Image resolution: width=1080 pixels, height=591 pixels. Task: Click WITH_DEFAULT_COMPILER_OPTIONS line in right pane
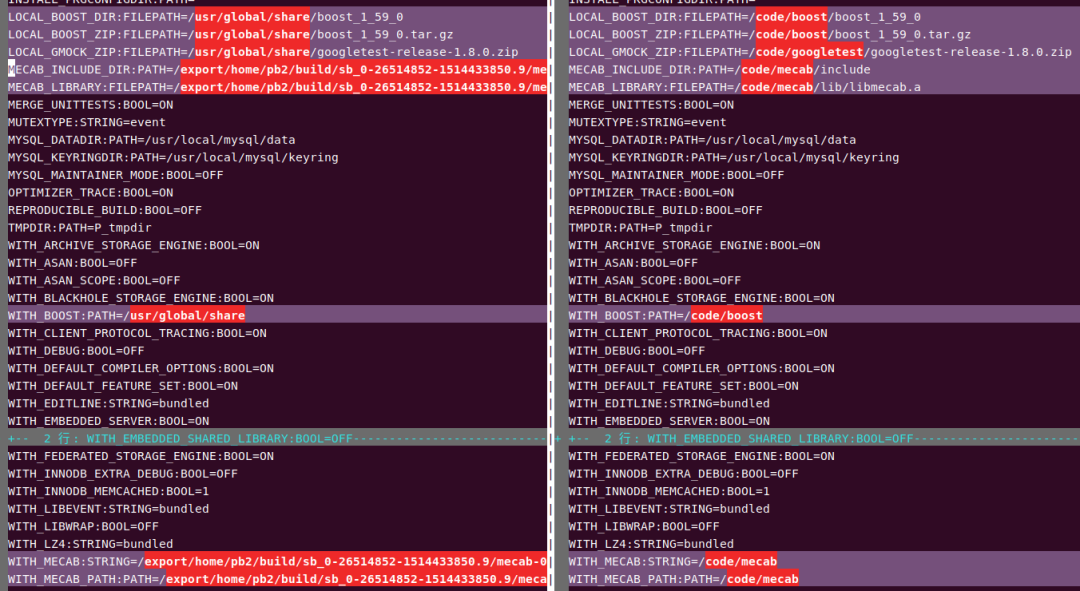pyautogui.click(x=701, y=369)
